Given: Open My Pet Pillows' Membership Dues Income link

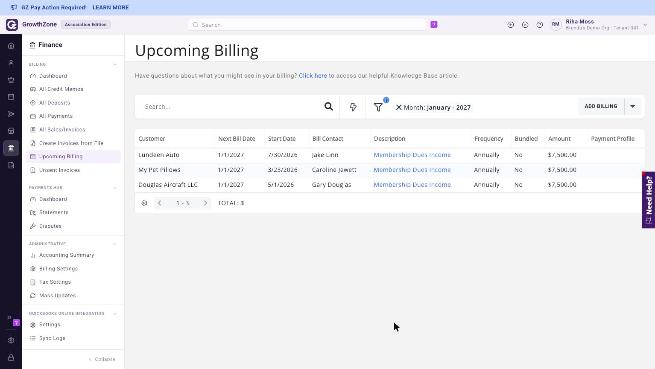Looking at the screenshot, I should coord(412,170).
